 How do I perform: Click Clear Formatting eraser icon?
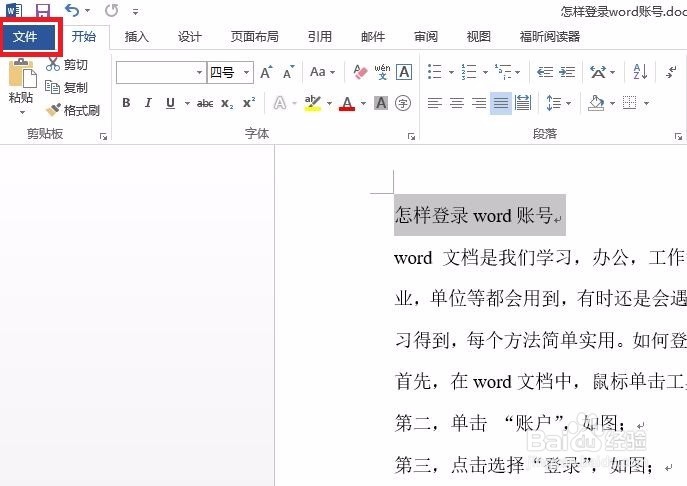point(360,72)
